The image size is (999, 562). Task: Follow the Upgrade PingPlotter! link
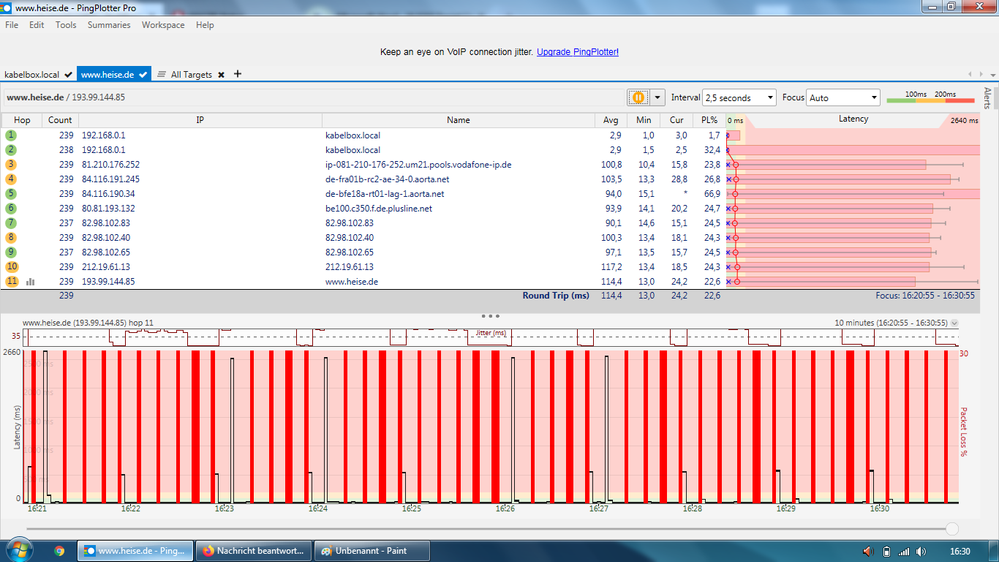point(577,52)
